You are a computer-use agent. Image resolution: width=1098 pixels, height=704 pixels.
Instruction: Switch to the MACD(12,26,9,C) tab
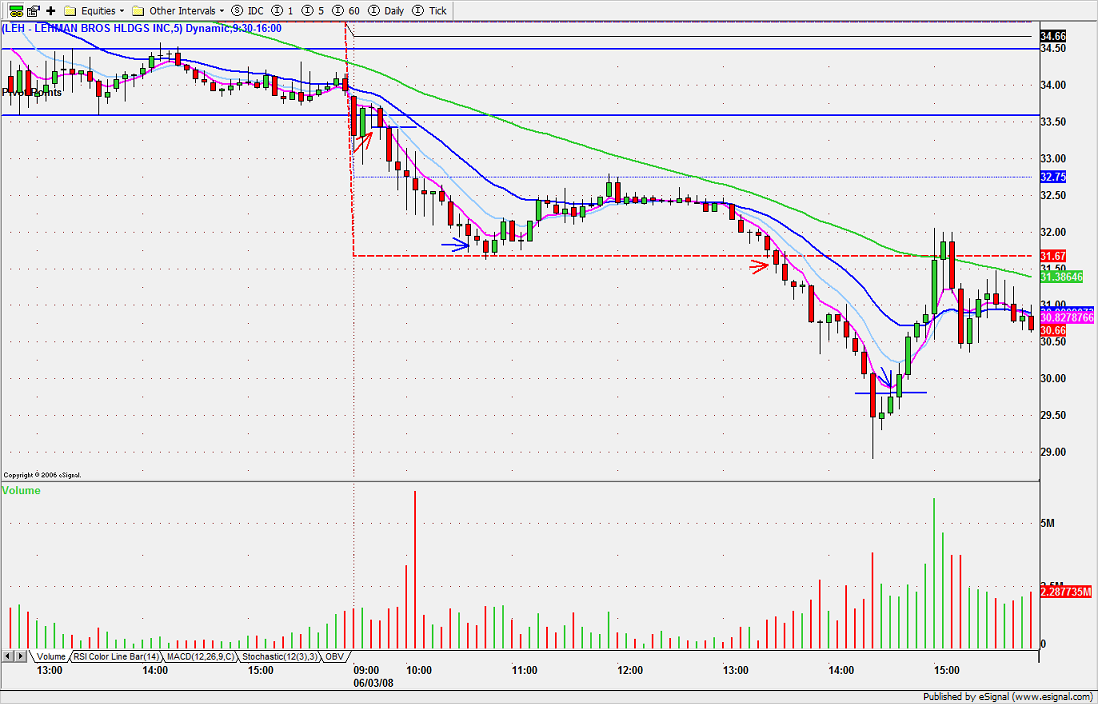[201, 657]
